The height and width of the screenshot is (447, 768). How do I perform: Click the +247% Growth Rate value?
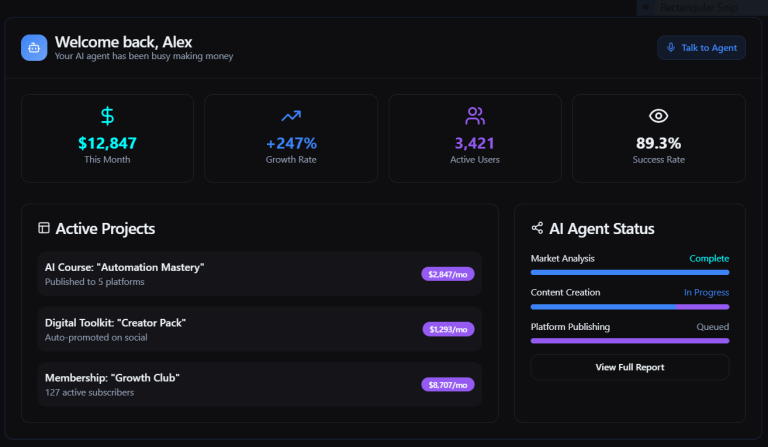291,143
